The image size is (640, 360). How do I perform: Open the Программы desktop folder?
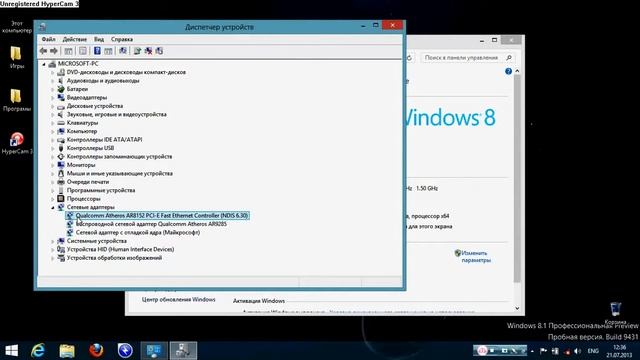(x=16, y=100)
